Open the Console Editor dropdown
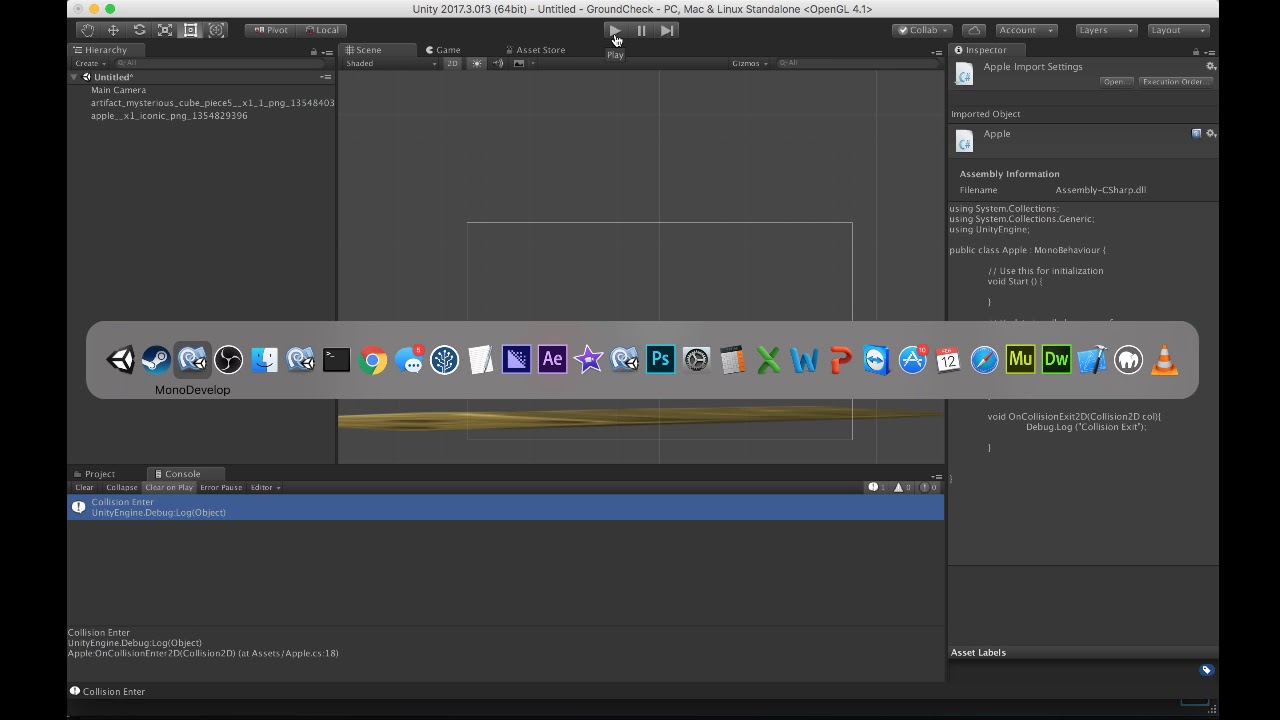This screenshot has width=1280, height=720. coord(265,487)
